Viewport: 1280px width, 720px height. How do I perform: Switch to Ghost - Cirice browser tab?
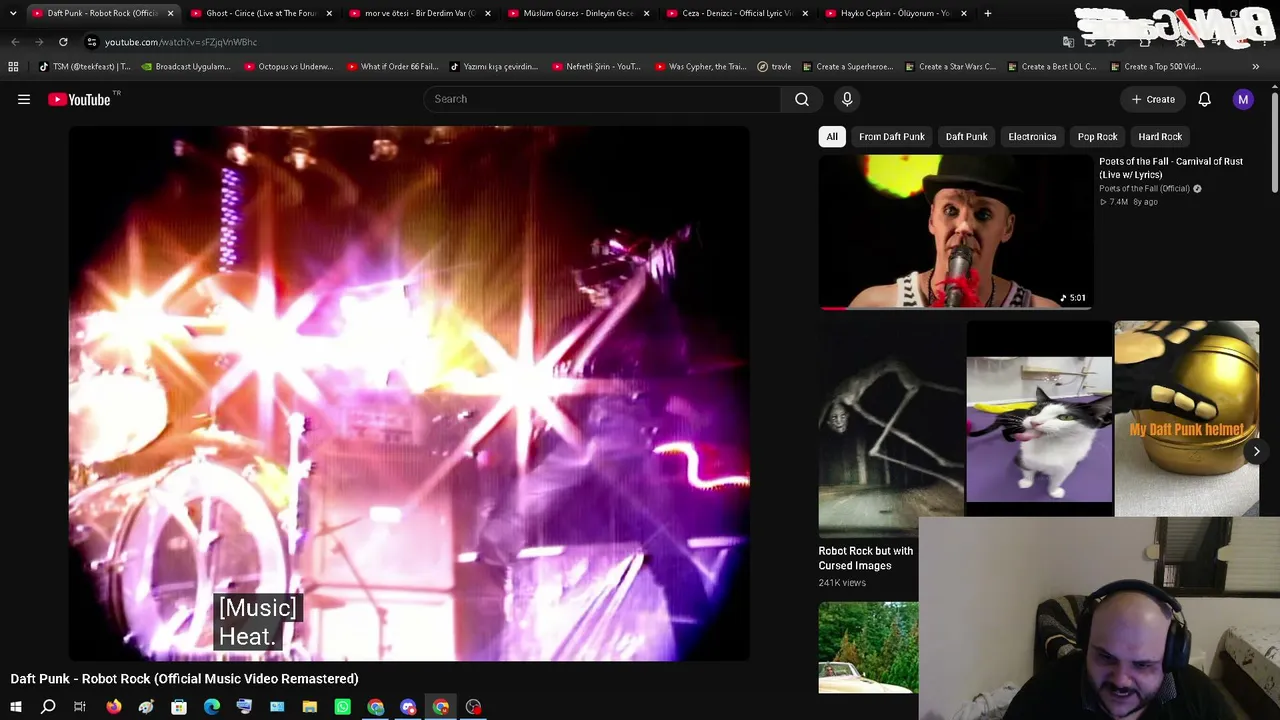(261, 13)
